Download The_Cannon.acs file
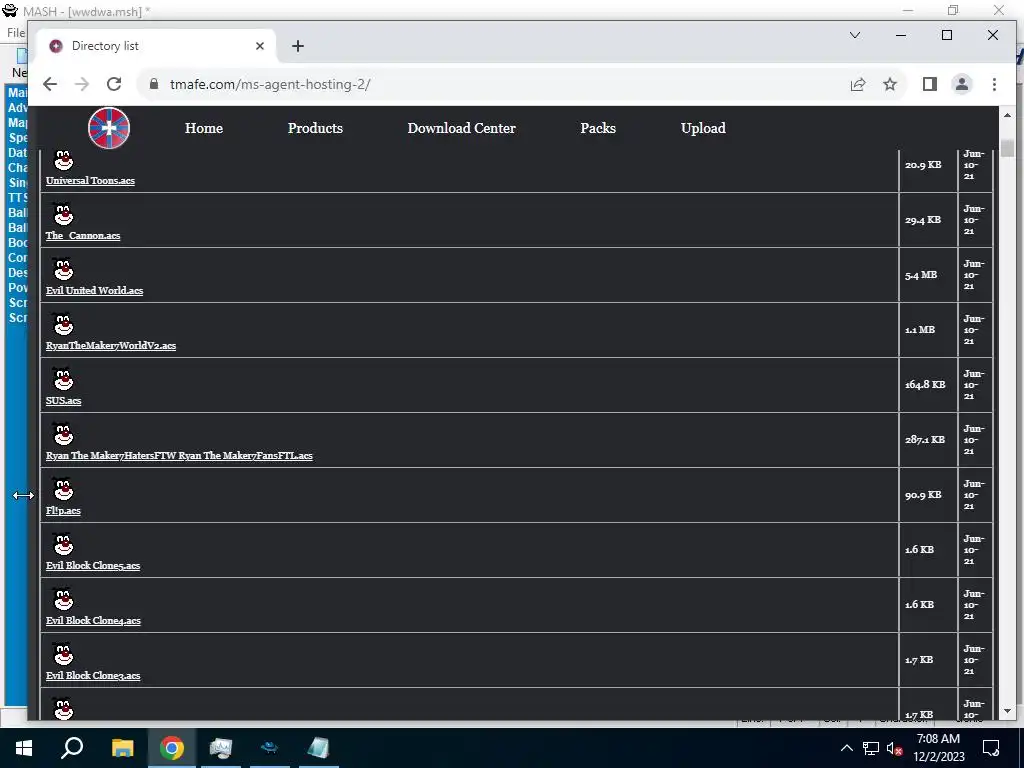Screen dimensions: 1024x768 point(83,236)
